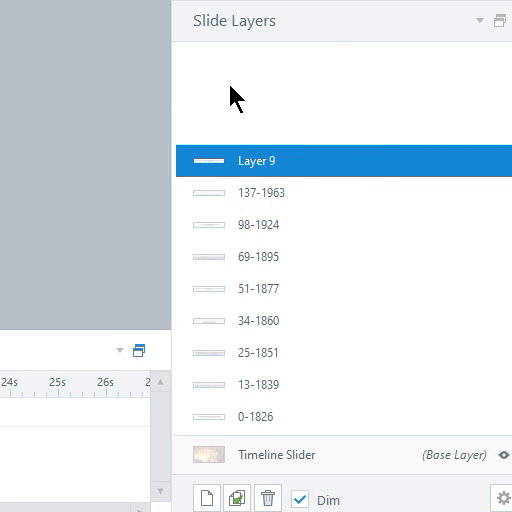Select the Layer 9 row
The height and width of the screenshot is (512, 512).
click(344, 161)
